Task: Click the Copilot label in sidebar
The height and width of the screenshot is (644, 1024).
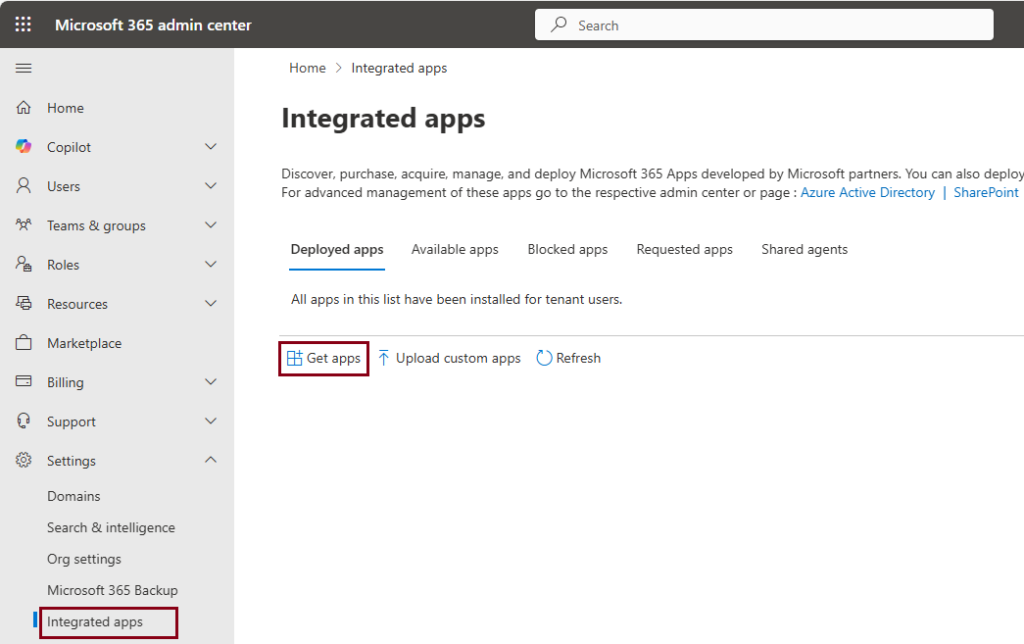Action: click(x=69, y=147)
